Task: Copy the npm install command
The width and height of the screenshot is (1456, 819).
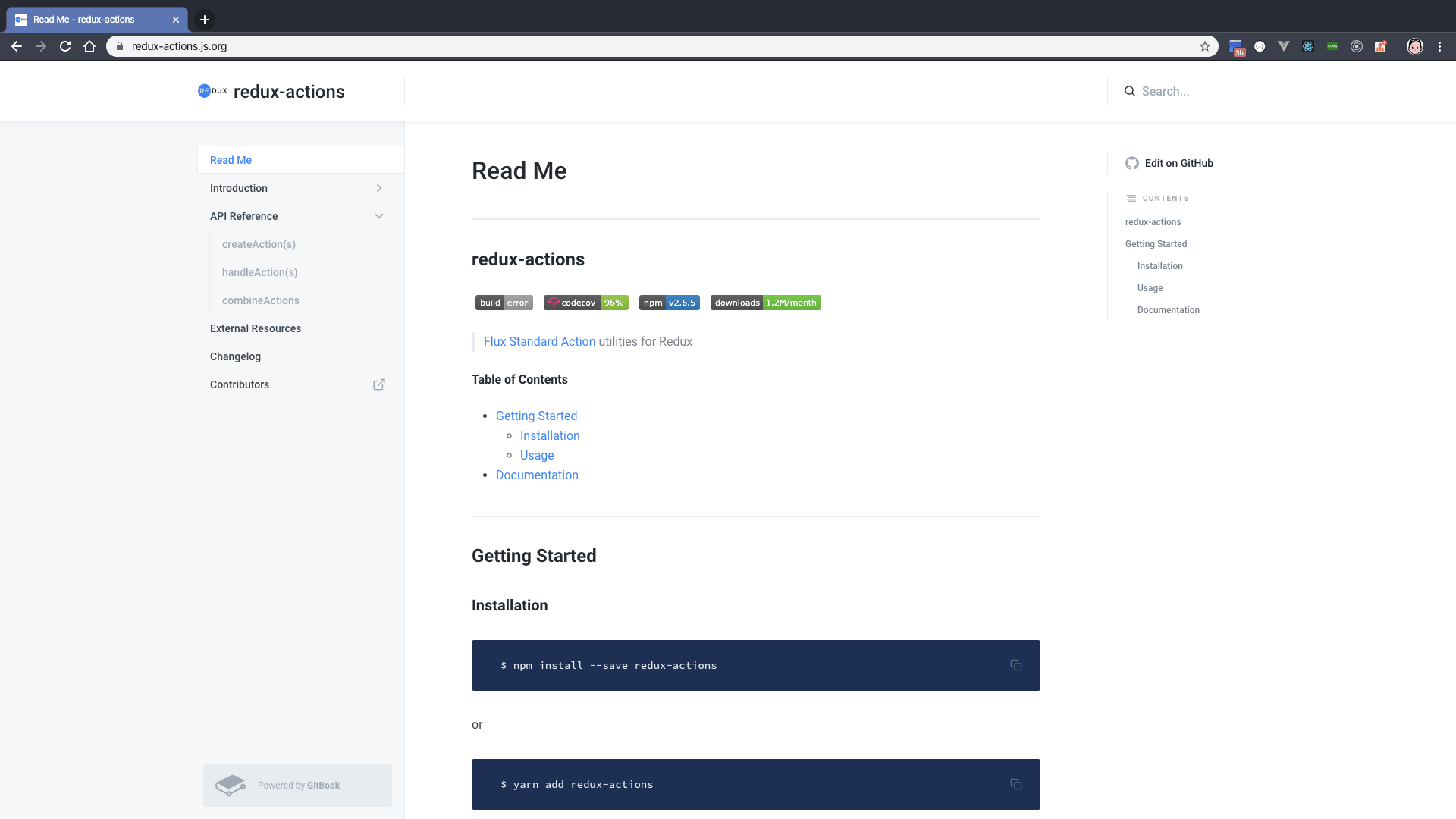Action: point(1015,665)
